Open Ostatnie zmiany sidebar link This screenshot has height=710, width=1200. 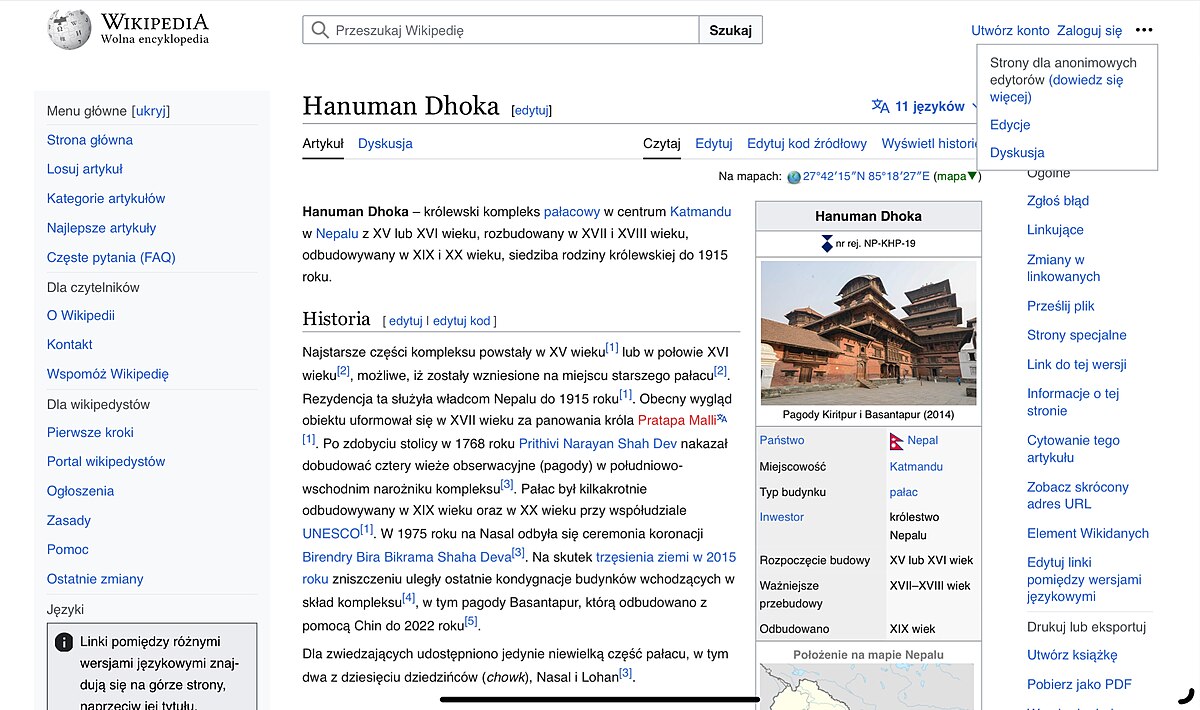[95, 579]
